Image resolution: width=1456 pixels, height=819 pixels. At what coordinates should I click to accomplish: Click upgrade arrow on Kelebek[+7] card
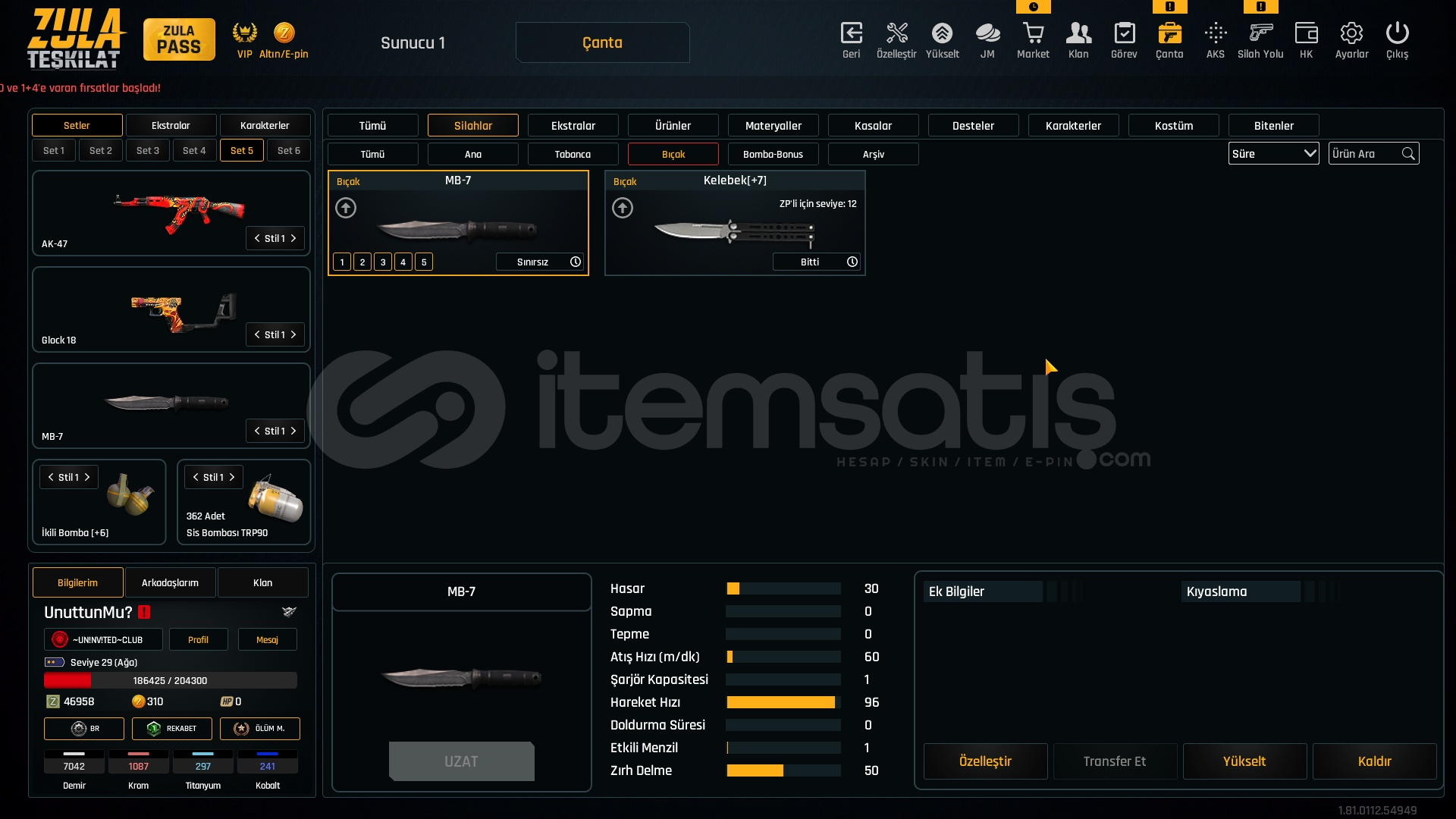pos(623,208)
